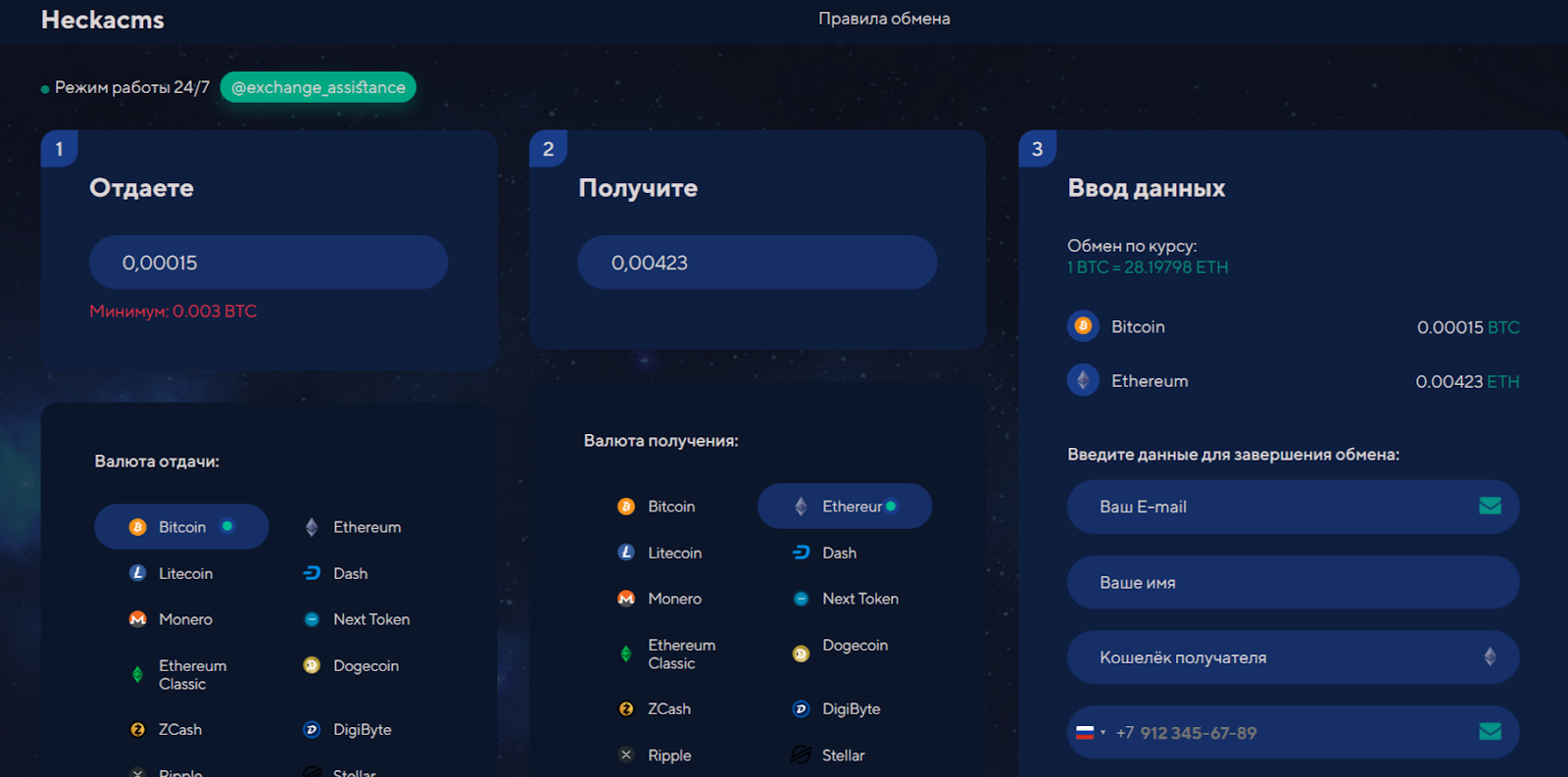The width and height of the screenshot is (1568, 777).
Task: Select Bitcoin as the currency to give
Action: pos(181,527)
